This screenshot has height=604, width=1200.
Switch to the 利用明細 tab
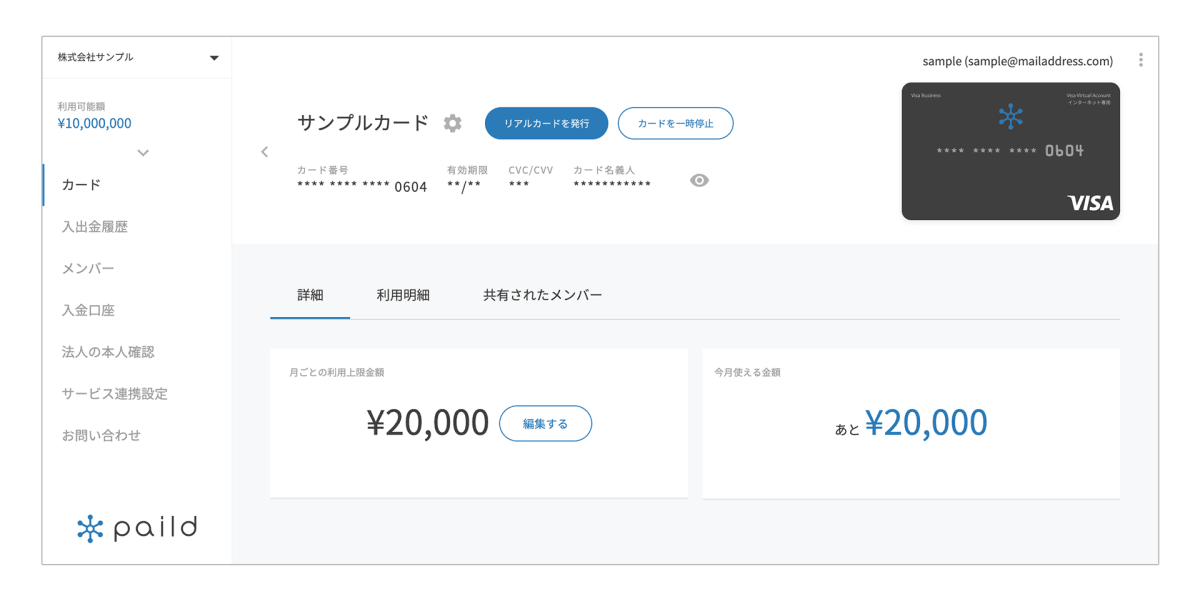(403, 295)
